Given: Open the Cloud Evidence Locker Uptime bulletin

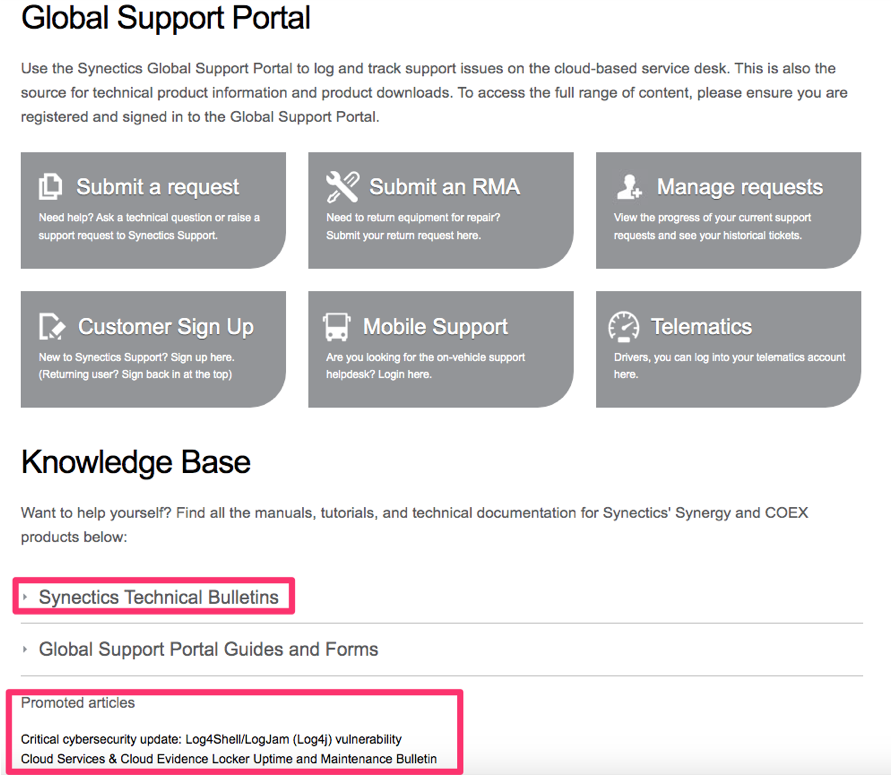Looking at the screenshot, I should tap(229, 759).
